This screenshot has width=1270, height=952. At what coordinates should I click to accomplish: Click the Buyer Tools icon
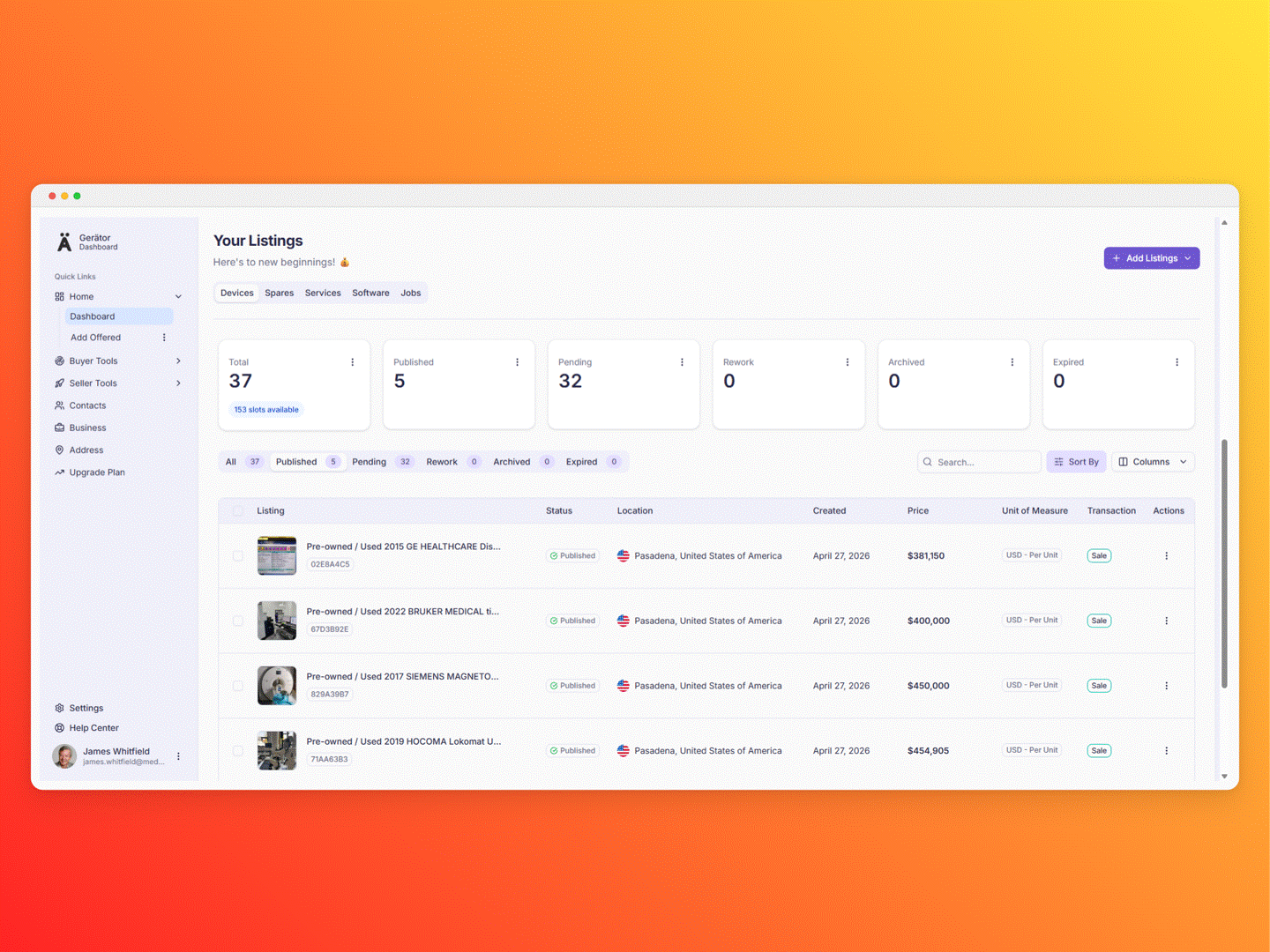pyautogui.click(x=59, y=361)
